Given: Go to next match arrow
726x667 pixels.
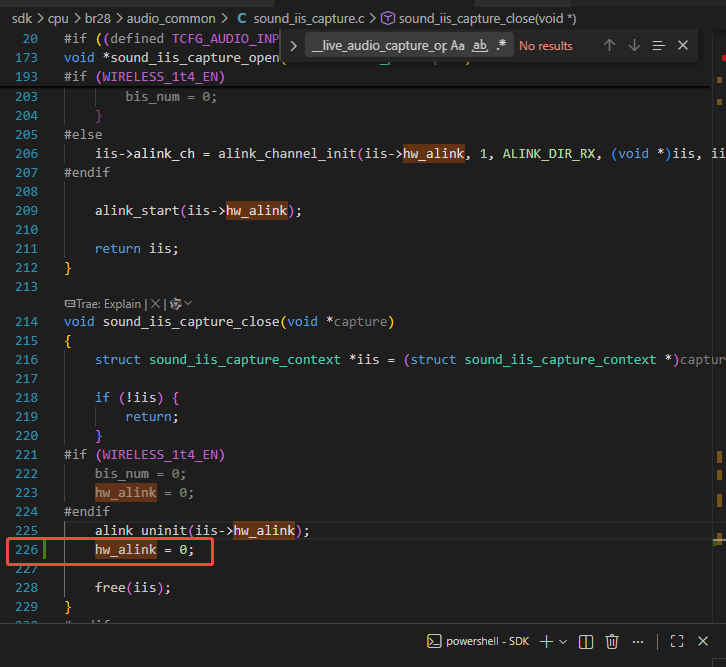Looking at the screenshot, I should 634,45.
